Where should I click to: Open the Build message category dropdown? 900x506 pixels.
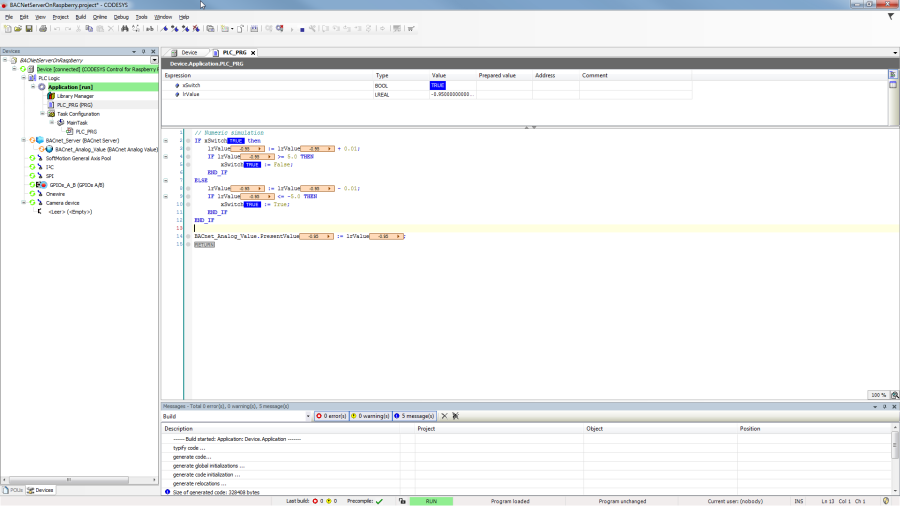(x=307, y=416)
